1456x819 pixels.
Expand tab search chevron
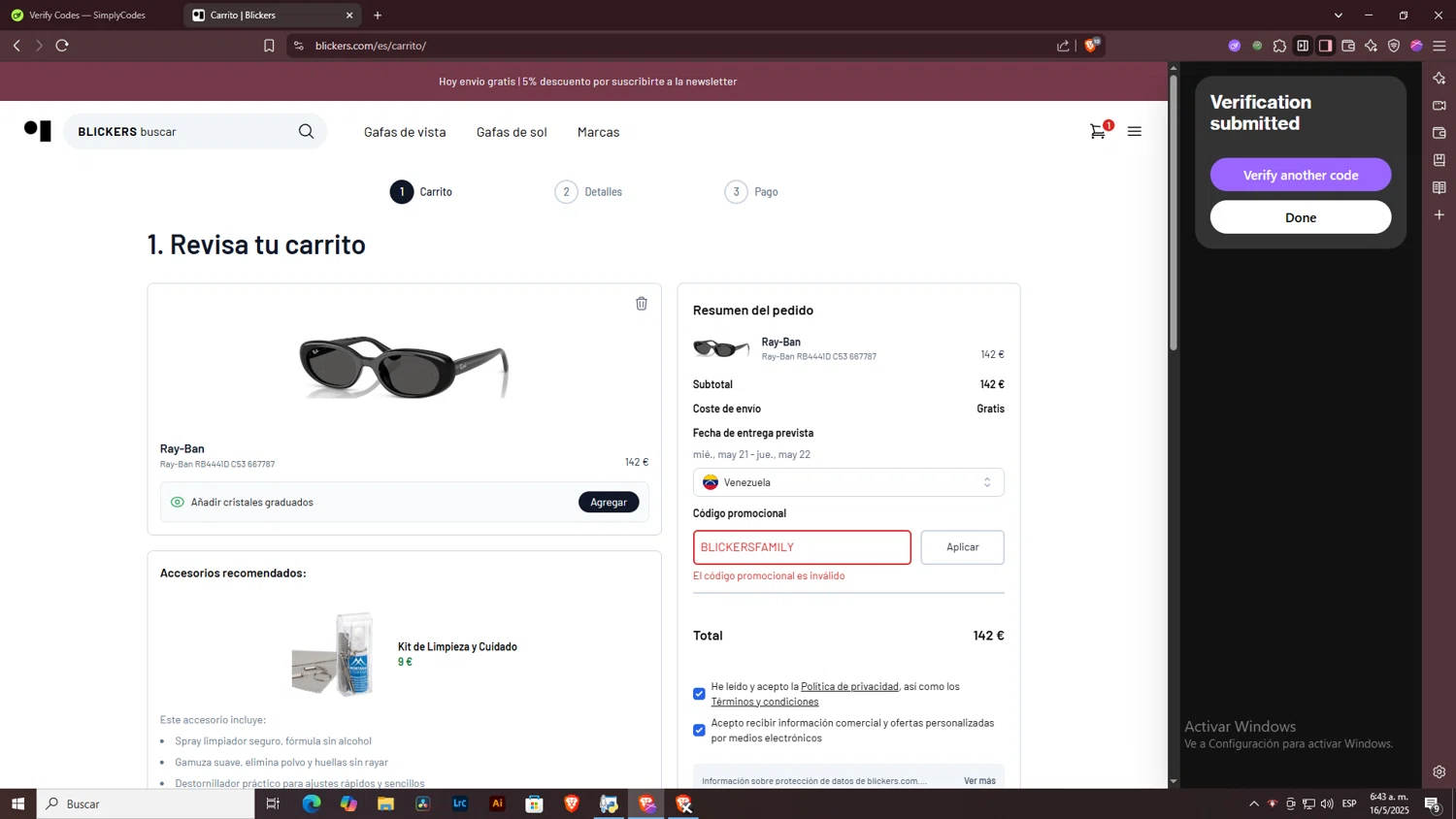(x=1338, y=15)
